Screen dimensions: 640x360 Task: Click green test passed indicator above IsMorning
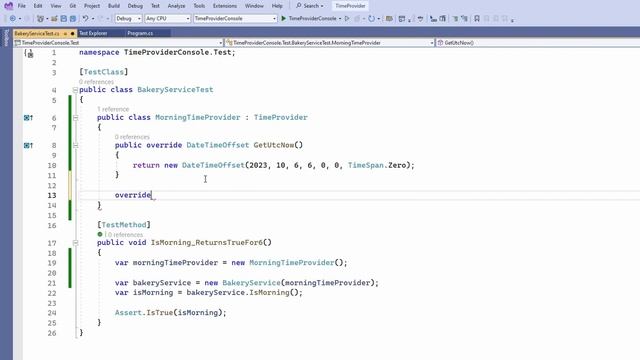[100, 234]
